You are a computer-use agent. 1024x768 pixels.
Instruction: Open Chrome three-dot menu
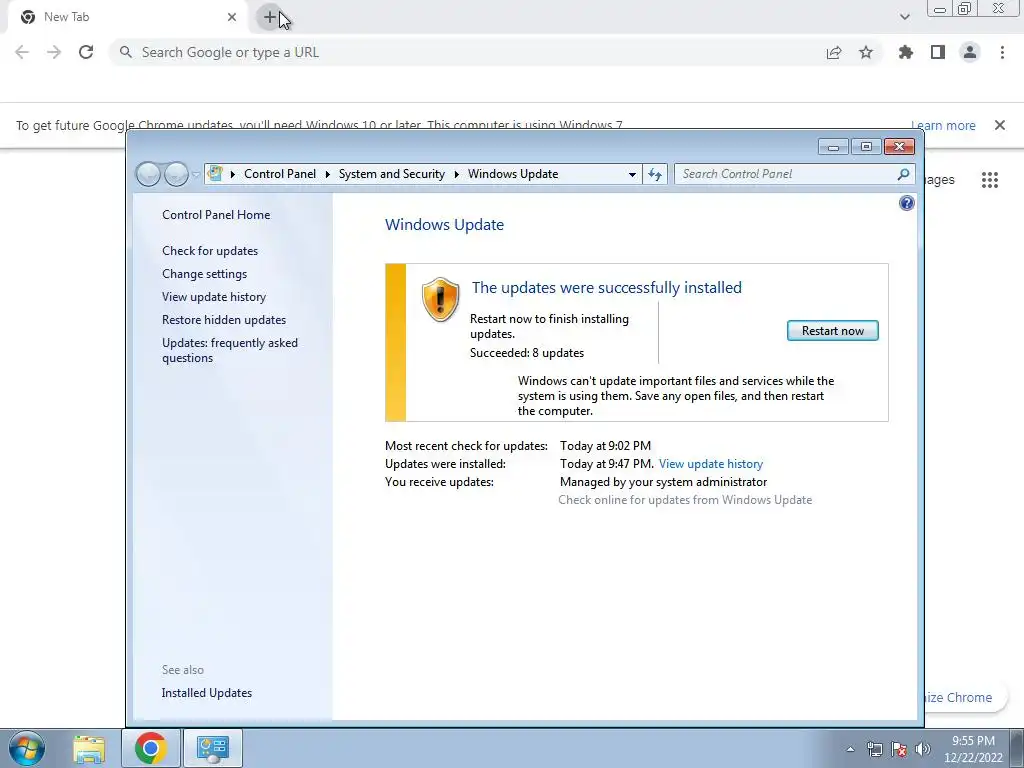[x=1002, y=52]
